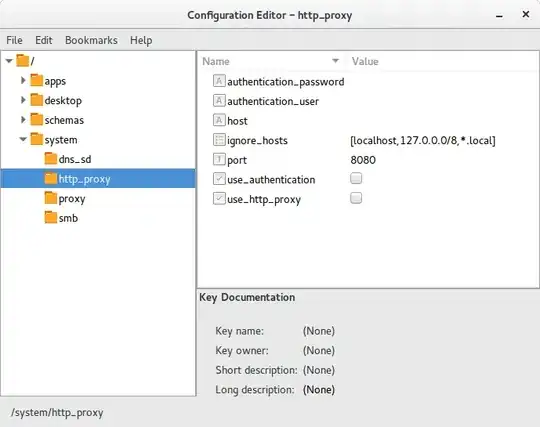Viewport: 540px width, 427px height.
Task: Select the ignore_hosts value cell
Action: (423, 140)
